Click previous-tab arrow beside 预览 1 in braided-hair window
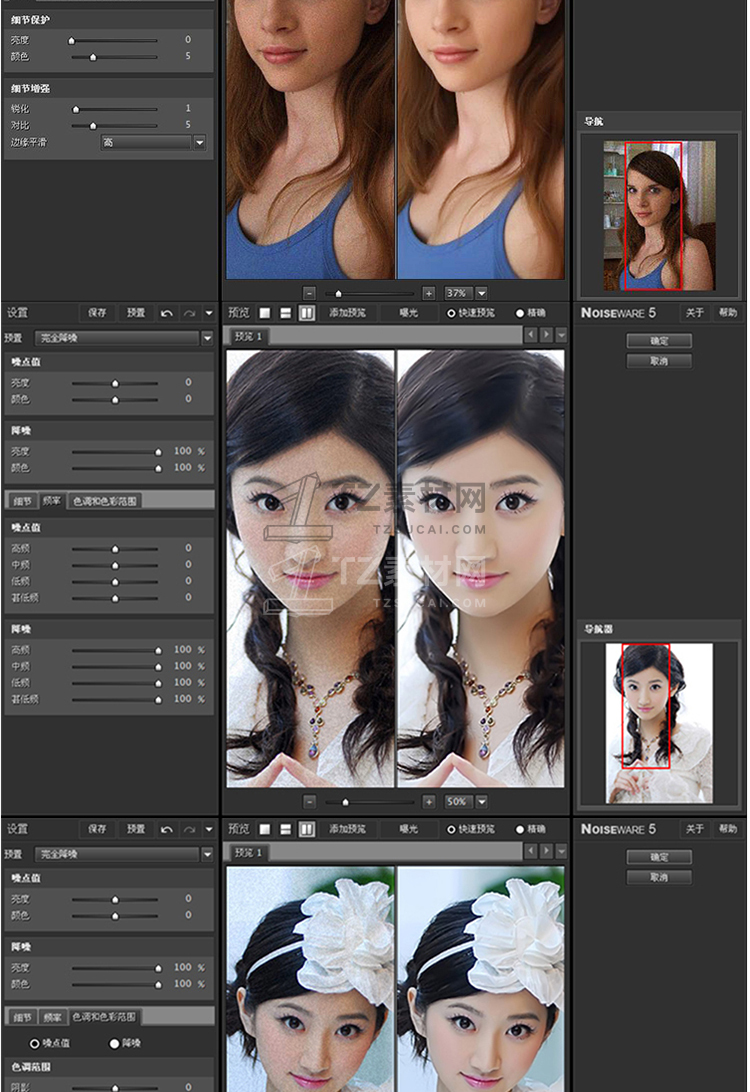The width and height of the screenshot is (750, 1092). (531, 335)
